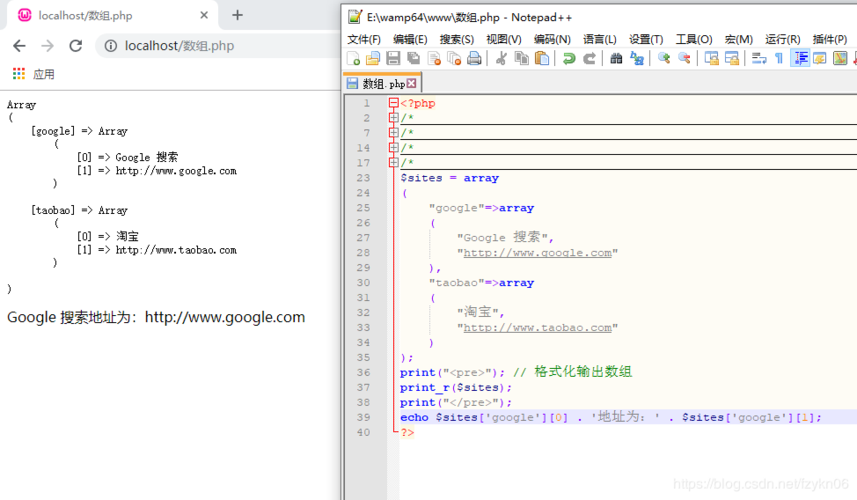Collapse the <?php block fold marker on line 1
This screenshot has height=500, width=857.
pyautogui.click(x=394, y=103)
